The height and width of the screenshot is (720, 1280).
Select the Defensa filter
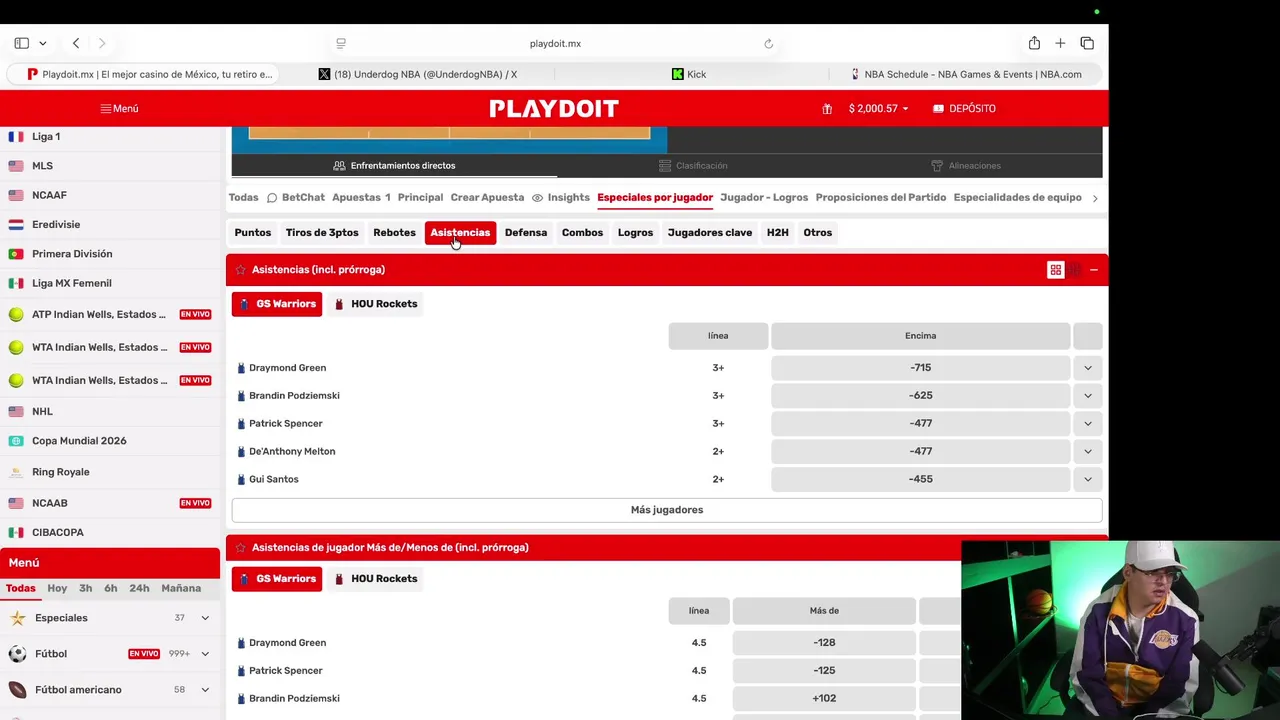pos(526,233)
